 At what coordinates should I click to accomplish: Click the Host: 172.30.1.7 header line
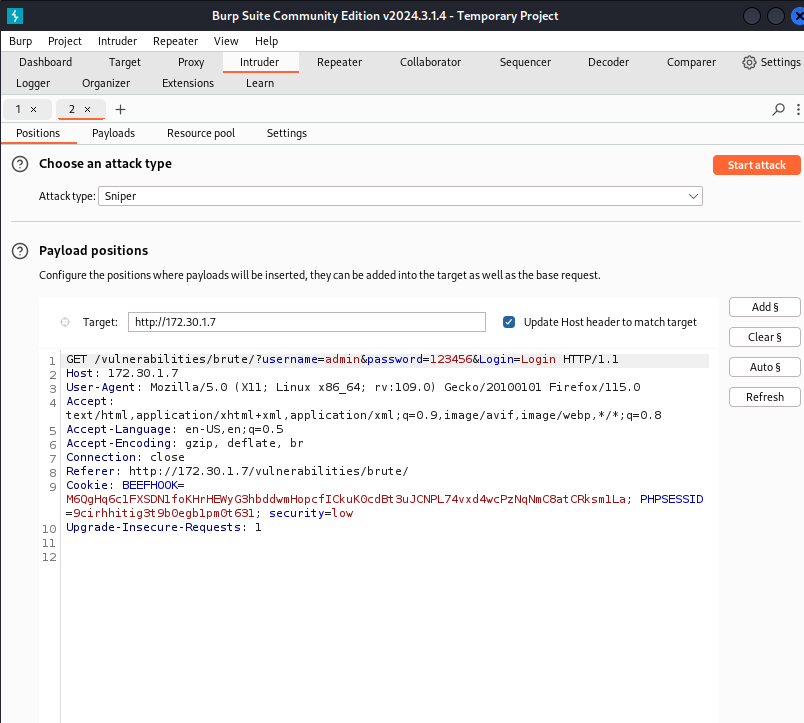(122, 373)
